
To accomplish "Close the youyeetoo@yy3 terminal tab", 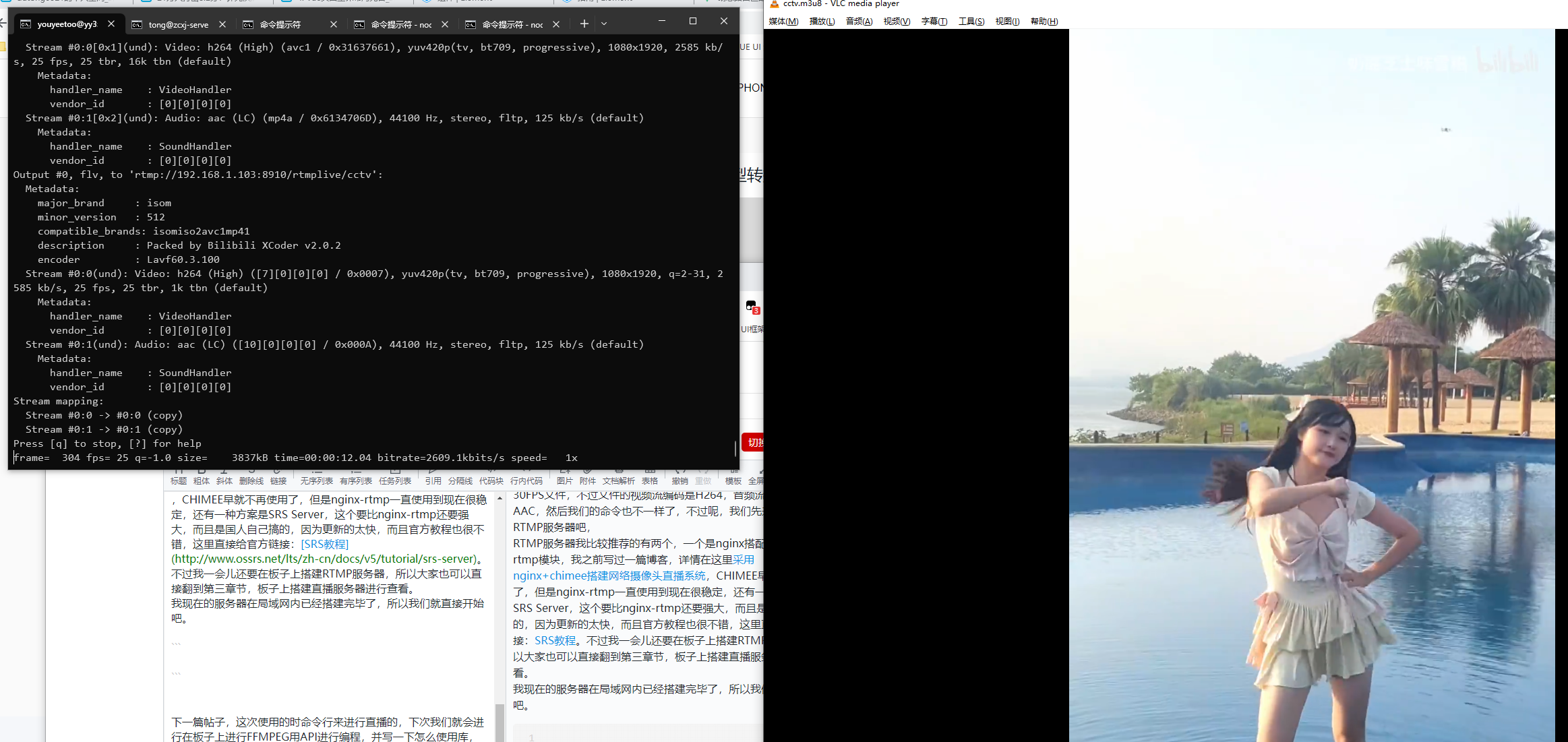I will pos(111,24).
